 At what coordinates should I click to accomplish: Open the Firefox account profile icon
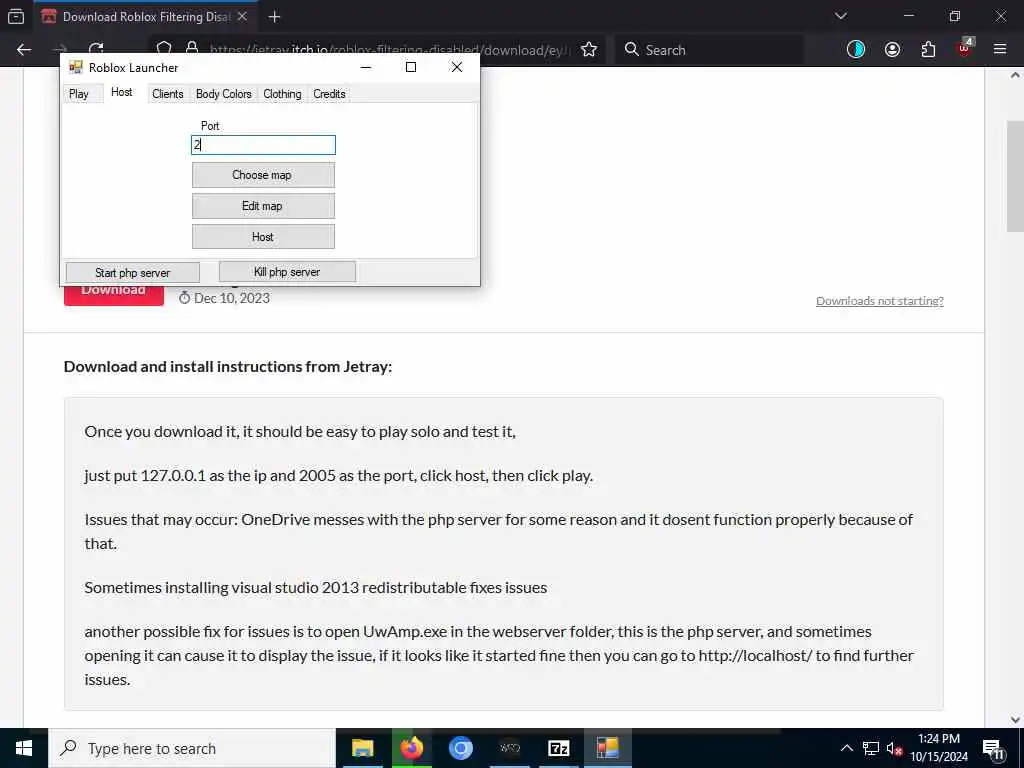tap(892, 50)
